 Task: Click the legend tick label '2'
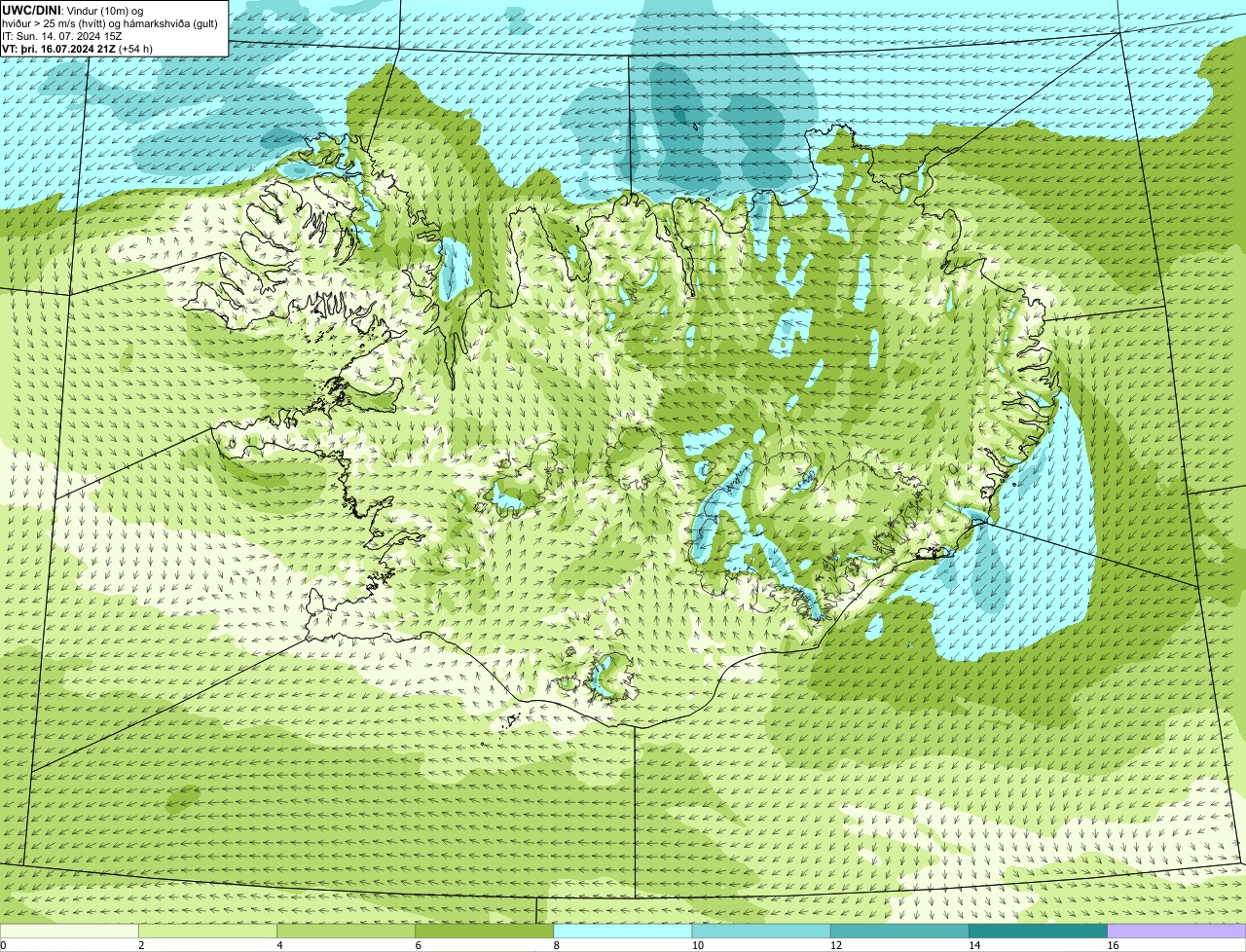(141, 945)
